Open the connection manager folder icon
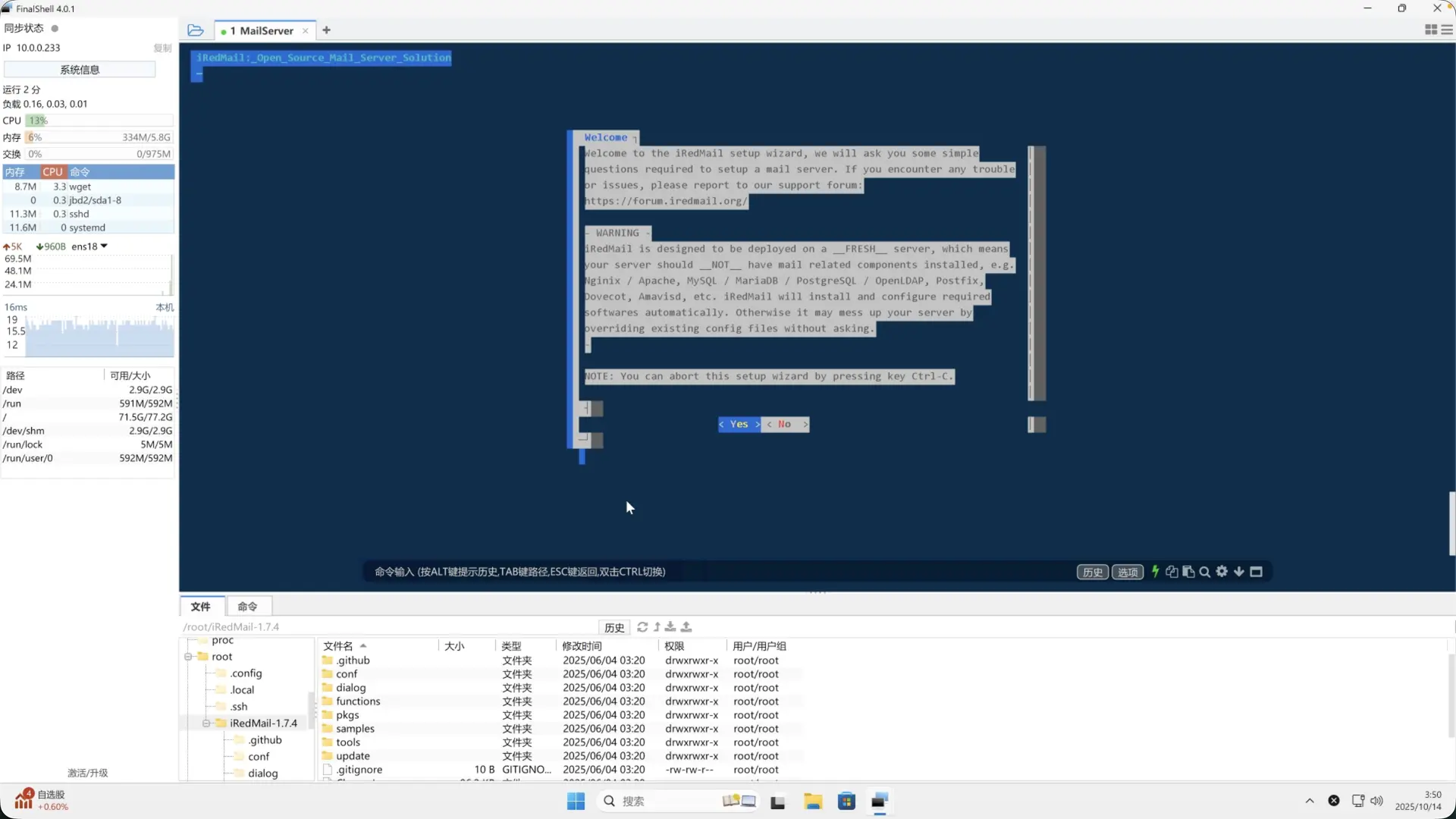Image resolution: width=1456 pixels, height=819 pixels. click(196, 30)
